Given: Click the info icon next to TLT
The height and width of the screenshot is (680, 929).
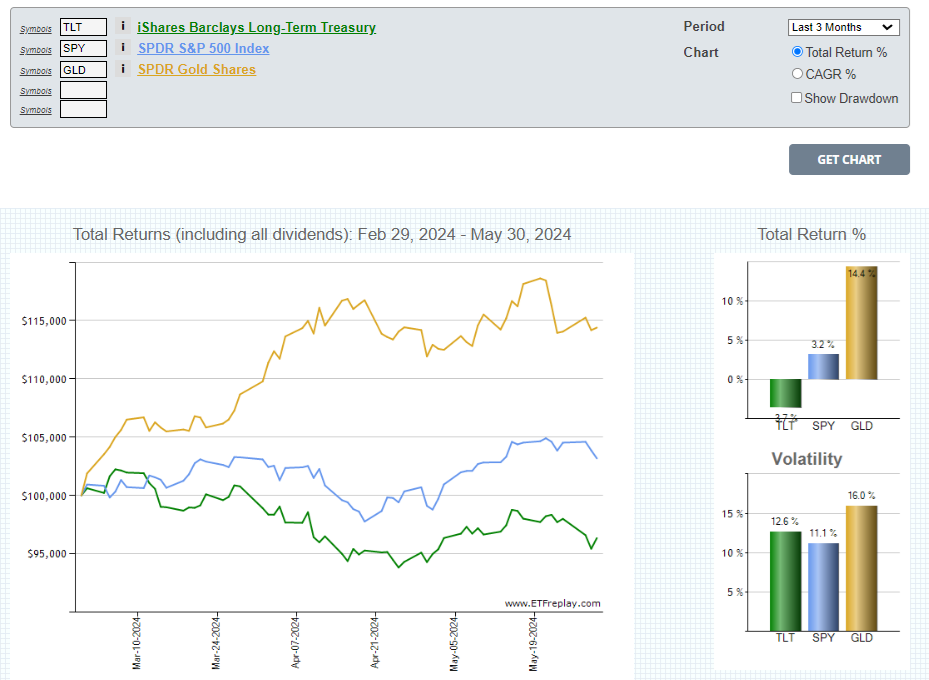Looking at the screenshot, I should click(x=123, y=27).
